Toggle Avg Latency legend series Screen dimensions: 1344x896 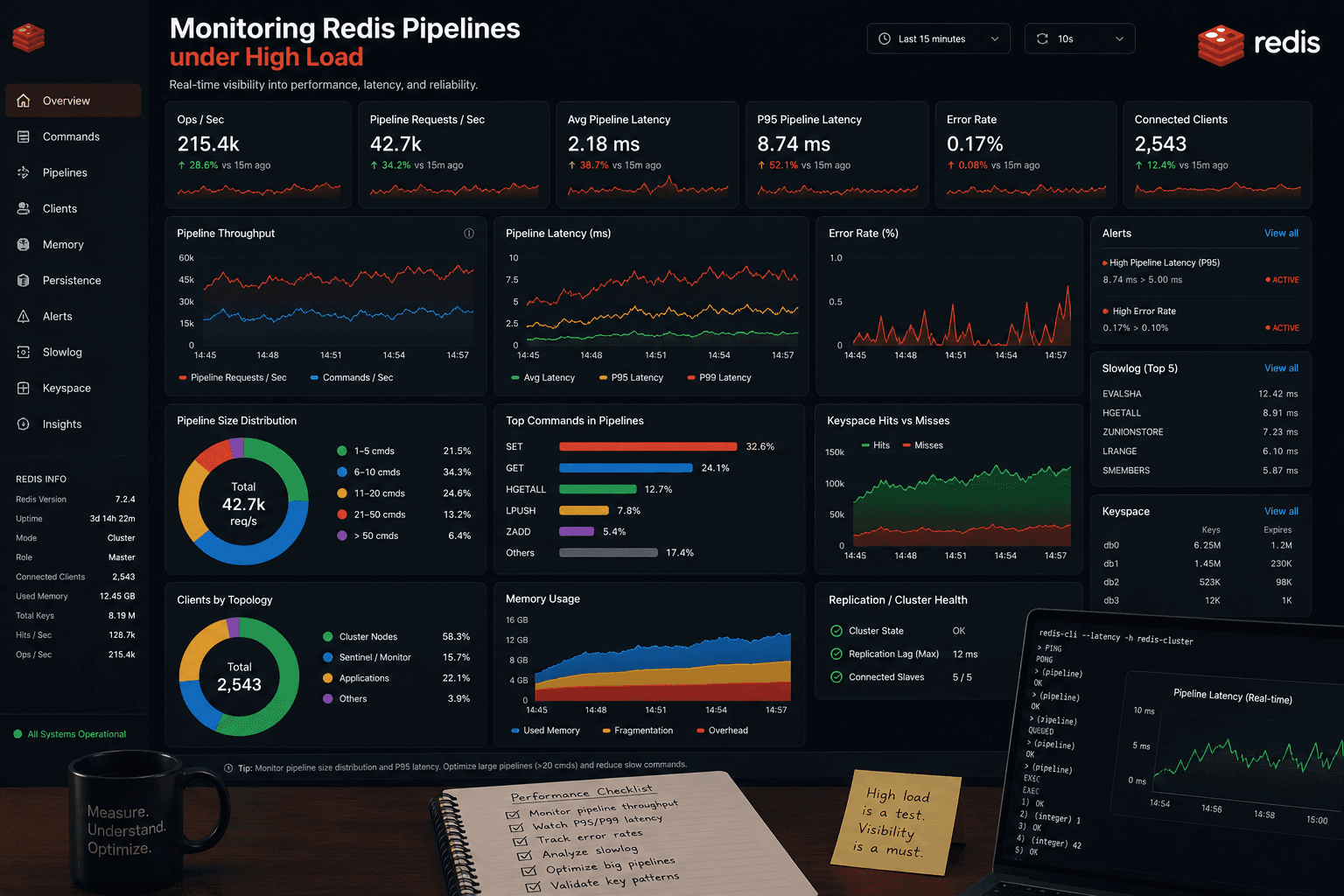tap(543, 378)
